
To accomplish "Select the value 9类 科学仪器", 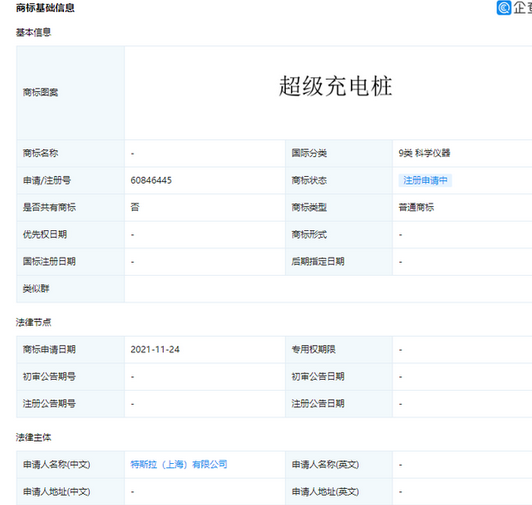I will click(x=424, y=153).
